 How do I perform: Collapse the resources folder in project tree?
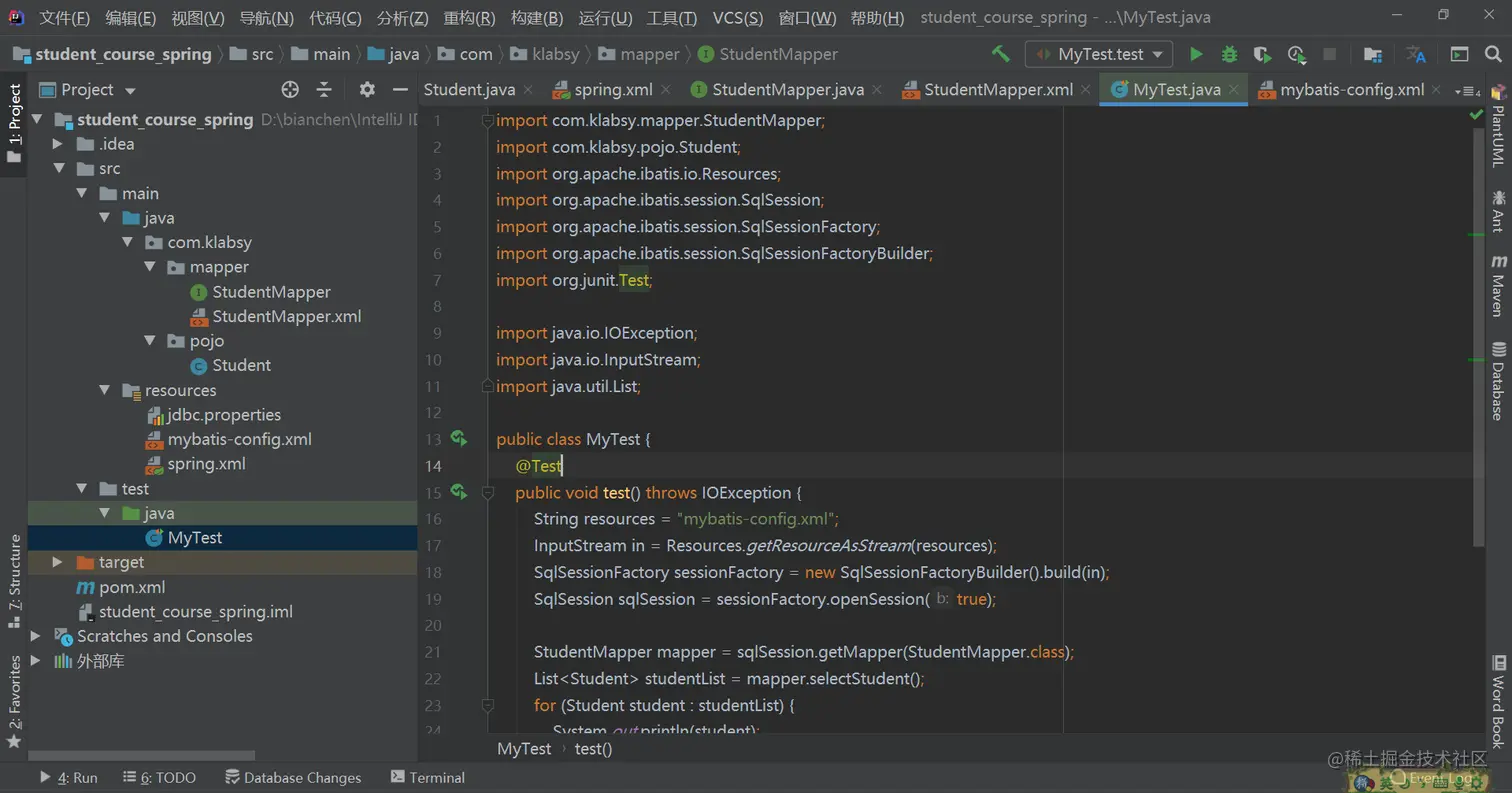pyautogui.click(x=104, y=390)
